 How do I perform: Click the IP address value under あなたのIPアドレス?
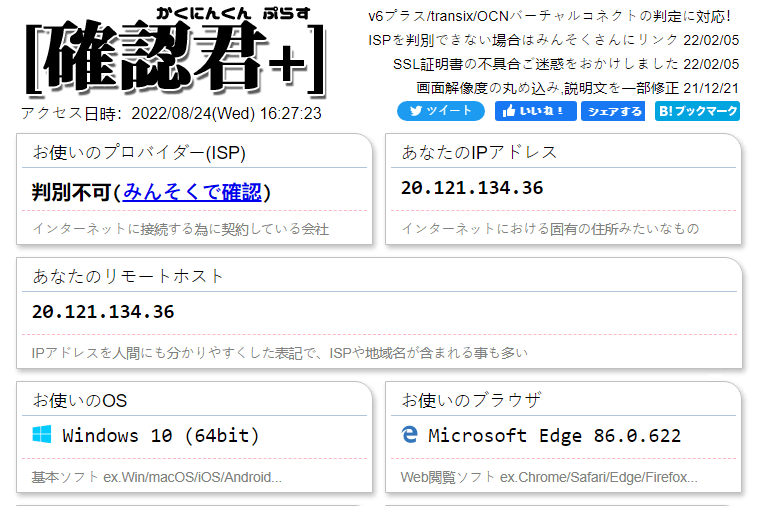[472, 188]
